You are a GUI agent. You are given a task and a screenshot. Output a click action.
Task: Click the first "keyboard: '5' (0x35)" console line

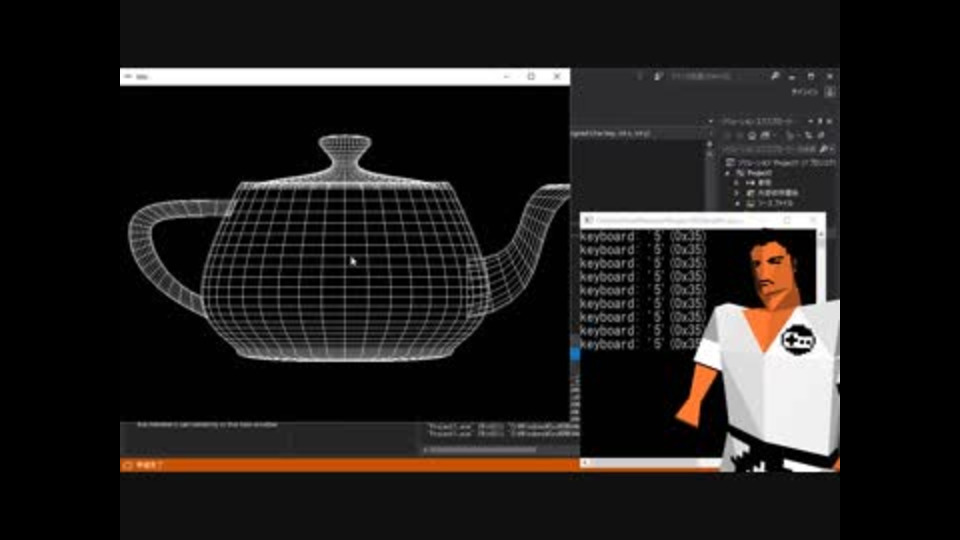[643, 236]
